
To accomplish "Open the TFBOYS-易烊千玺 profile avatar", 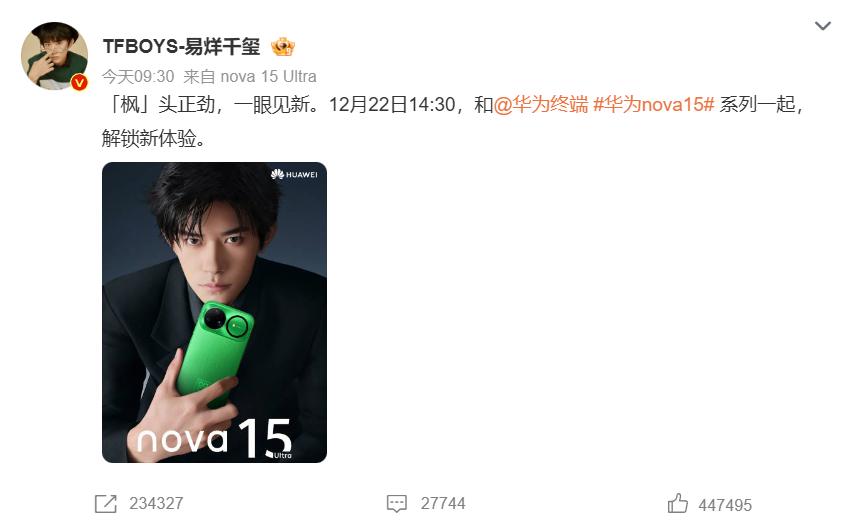I will [x=54, y=55].
